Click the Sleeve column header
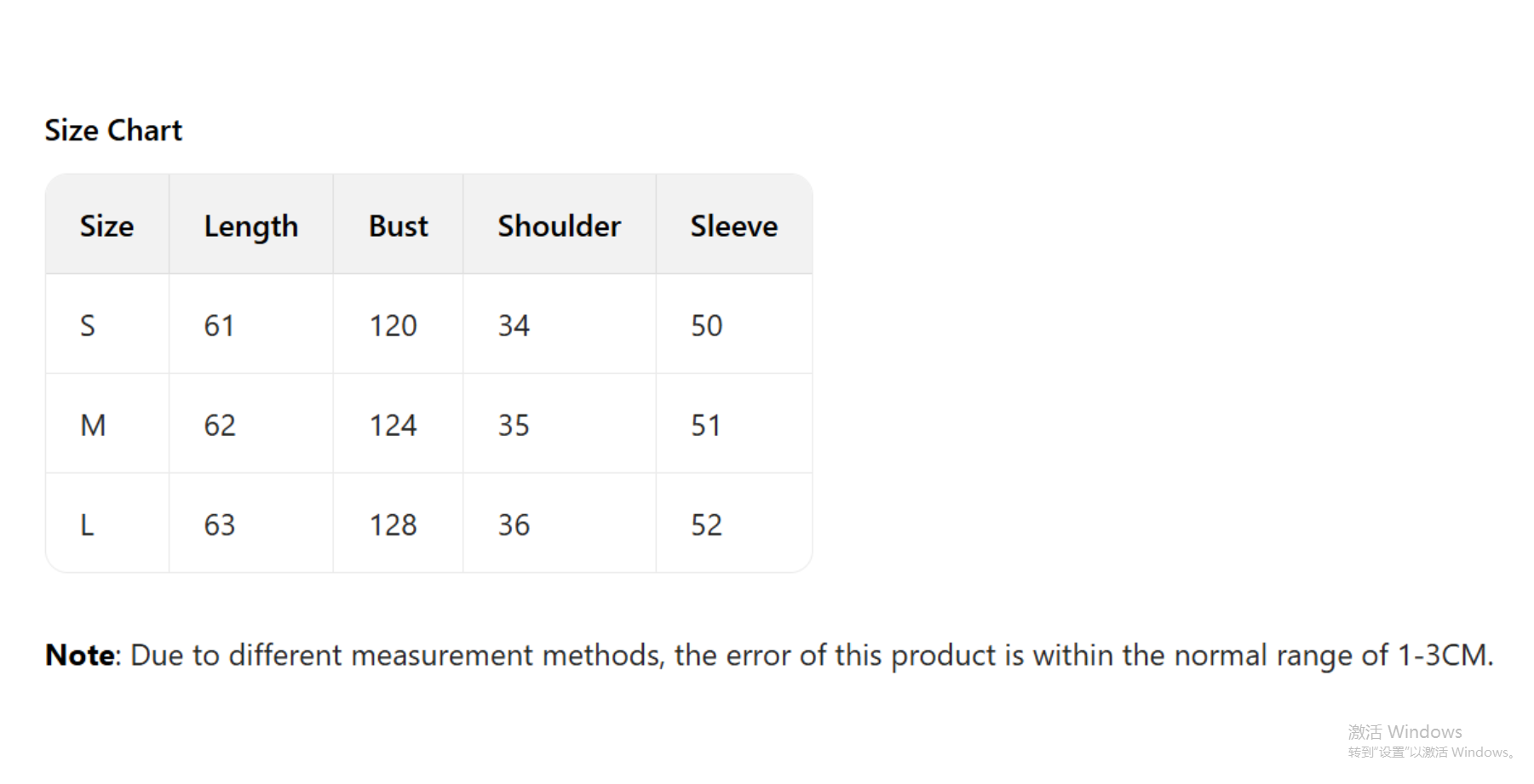Viewport: 1534px width, 784px height. click(x=733, y=226)
